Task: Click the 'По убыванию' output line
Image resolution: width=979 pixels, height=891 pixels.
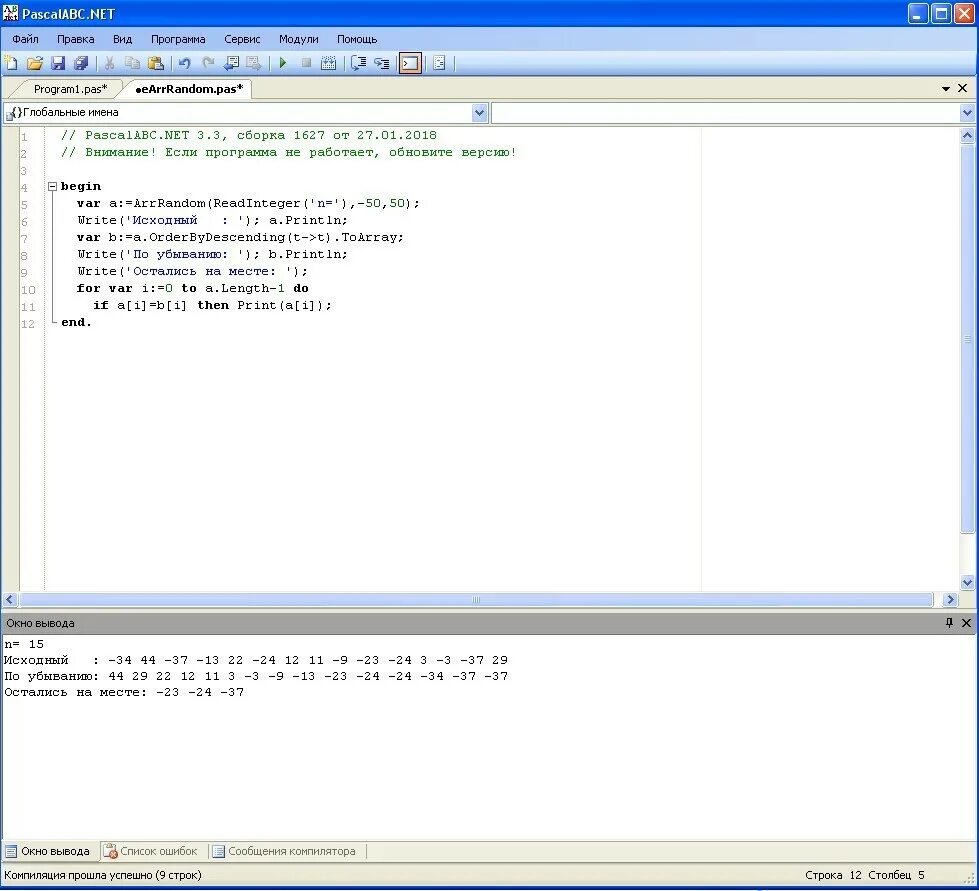Action: [x=256, y=677]
